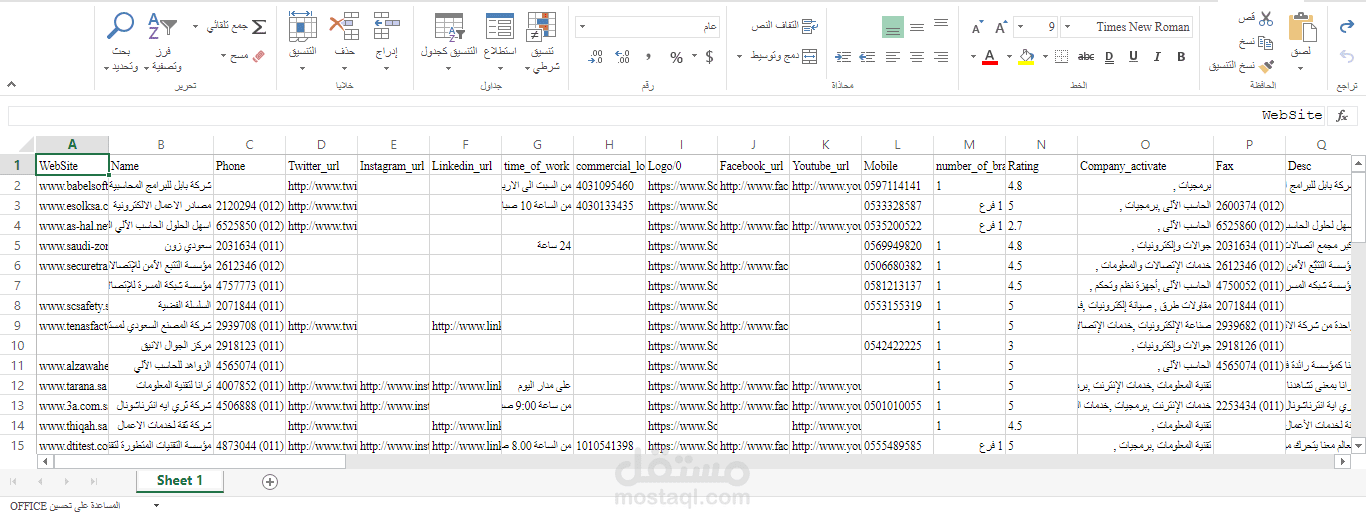This screenshot has width=1366, height=519.
Task: Apply the percent style format
Action: click(x=677, y=57)
